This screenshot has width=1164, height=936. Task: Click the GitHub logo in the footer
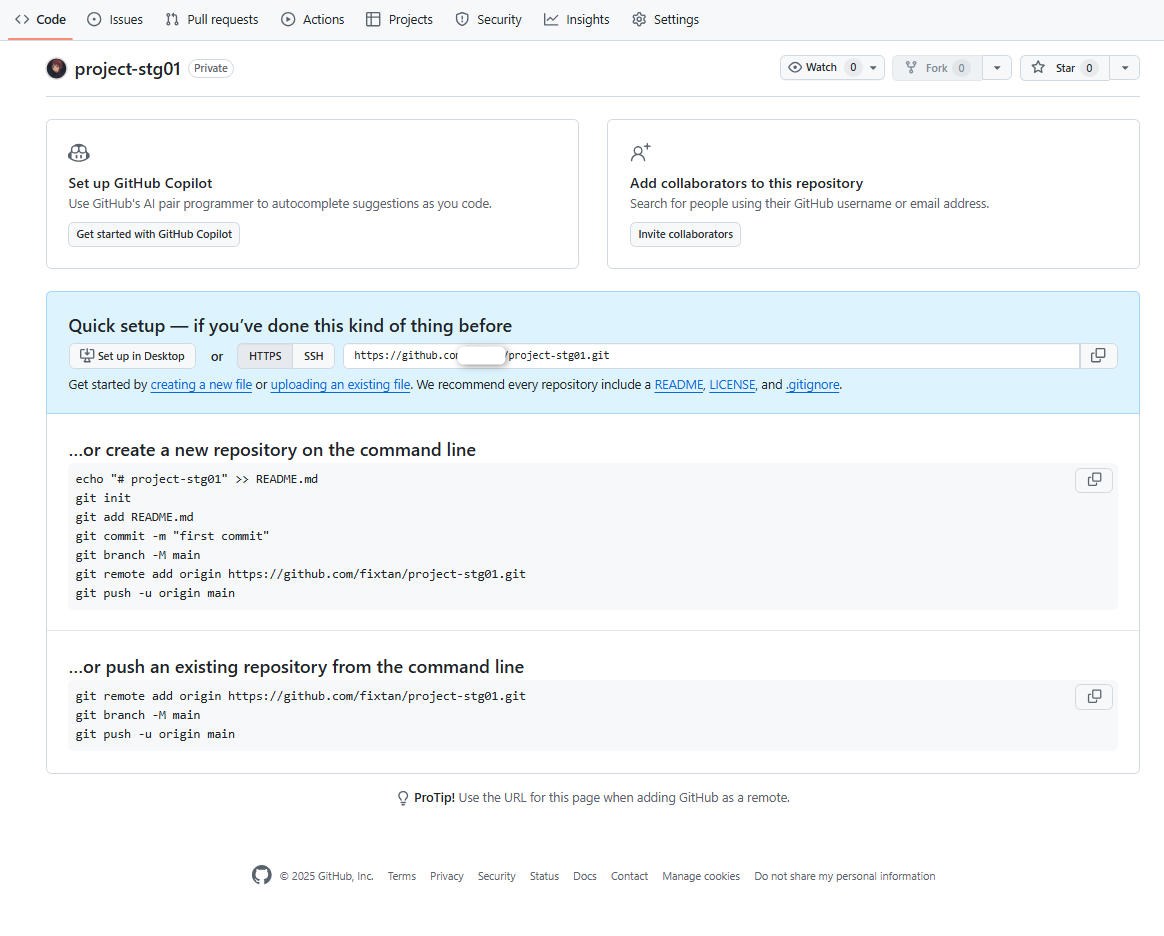(261, 876)
